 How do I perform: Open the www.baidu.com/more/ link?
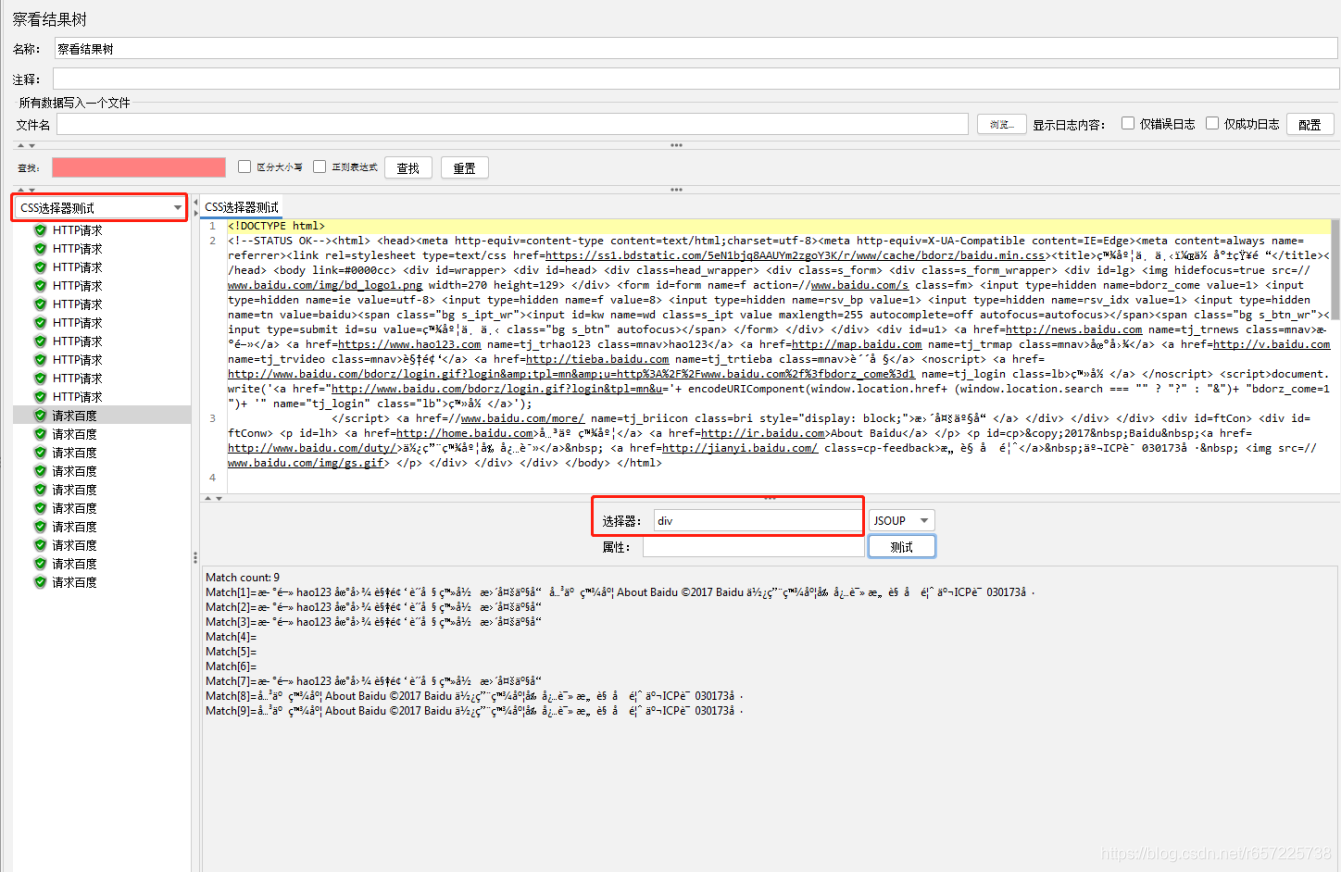tap(523, 418)
